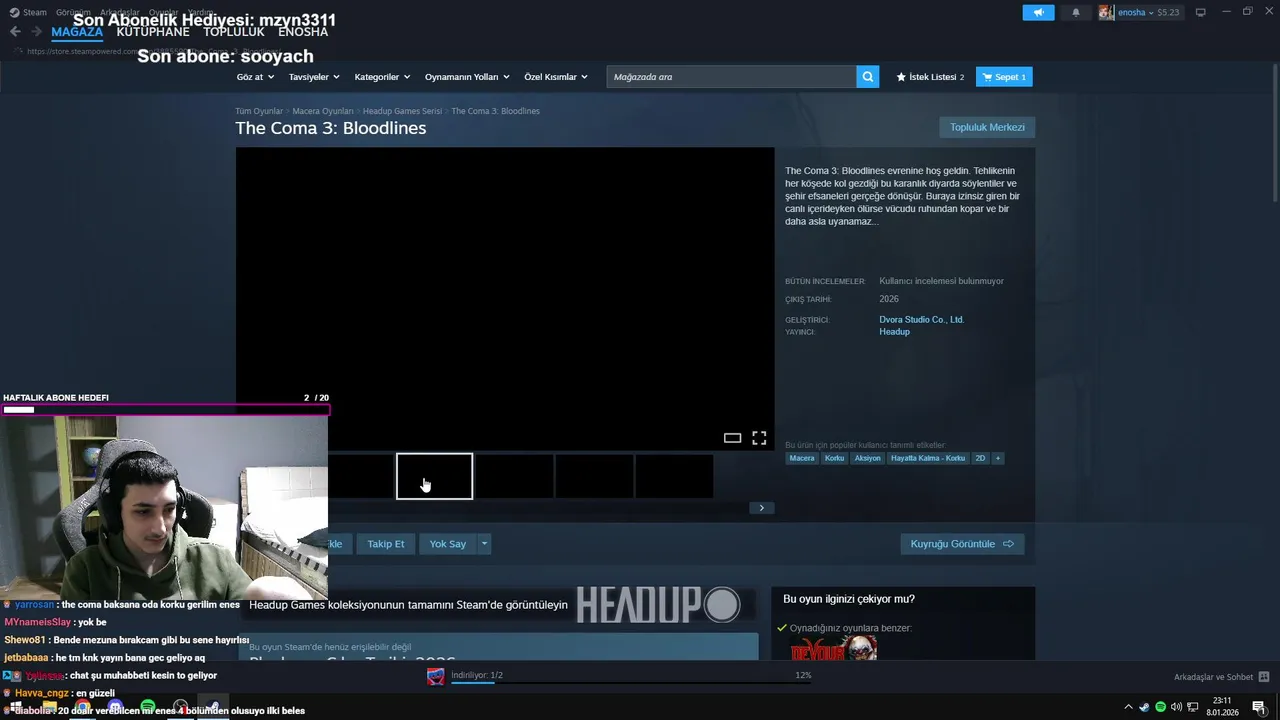Open the volume tray icon

tap(1176, 707)
